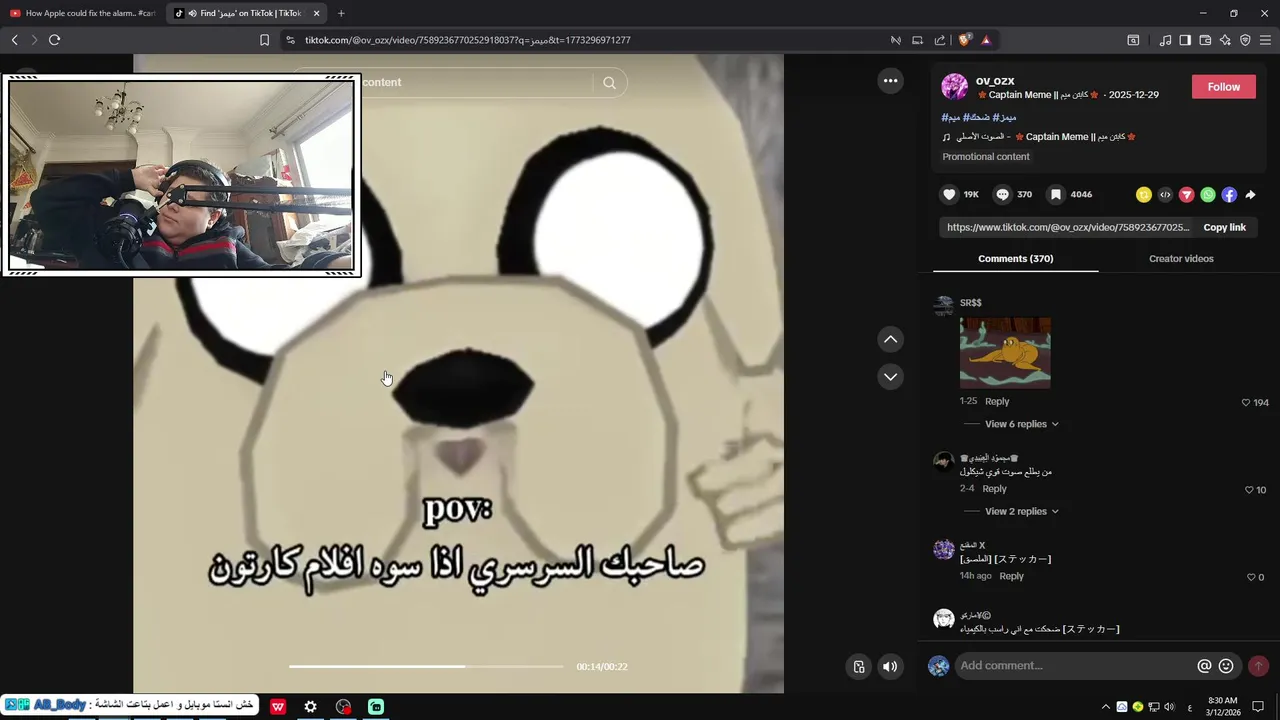Image resolution: width=1280 pixels, height=720 pixels.
Task: Open the GIF sticker in SR$$ comment
Action: click(1005, 353)
